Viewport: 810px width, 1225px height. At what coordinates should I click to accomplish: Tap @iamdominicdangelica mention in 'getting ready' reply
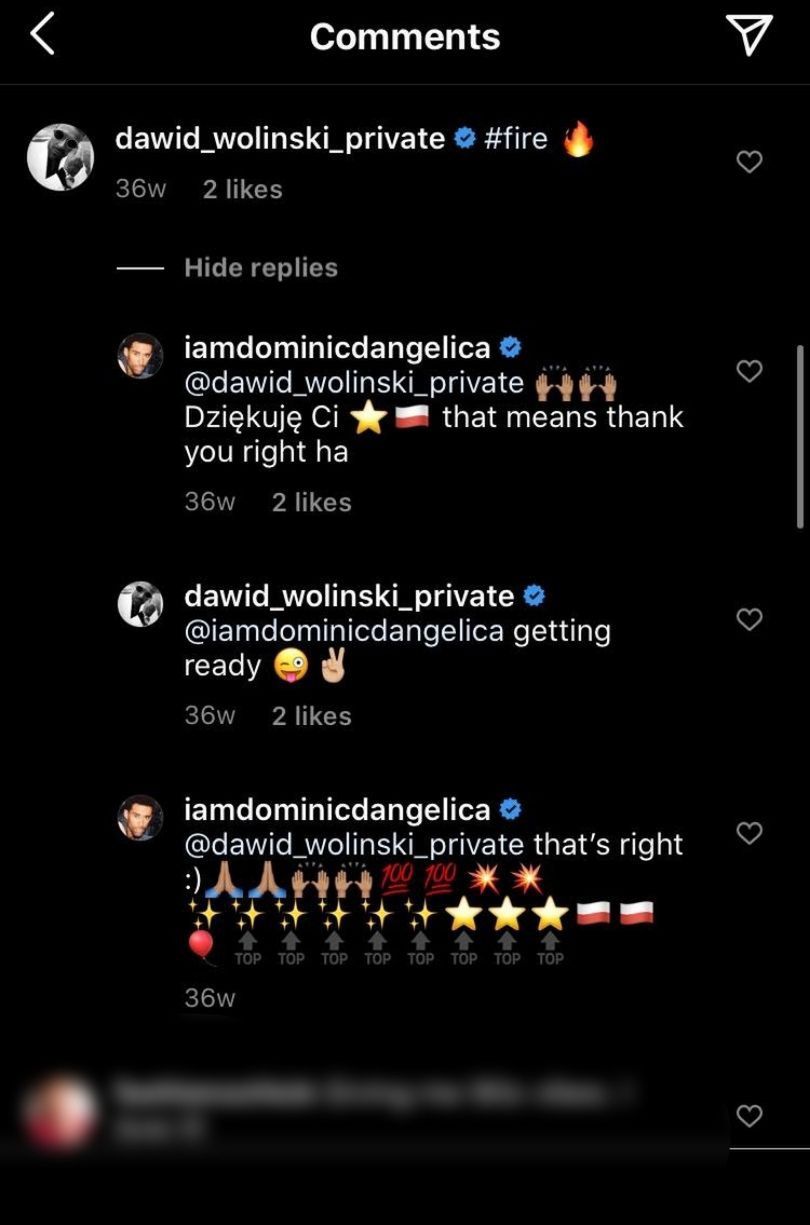point(344,631)
